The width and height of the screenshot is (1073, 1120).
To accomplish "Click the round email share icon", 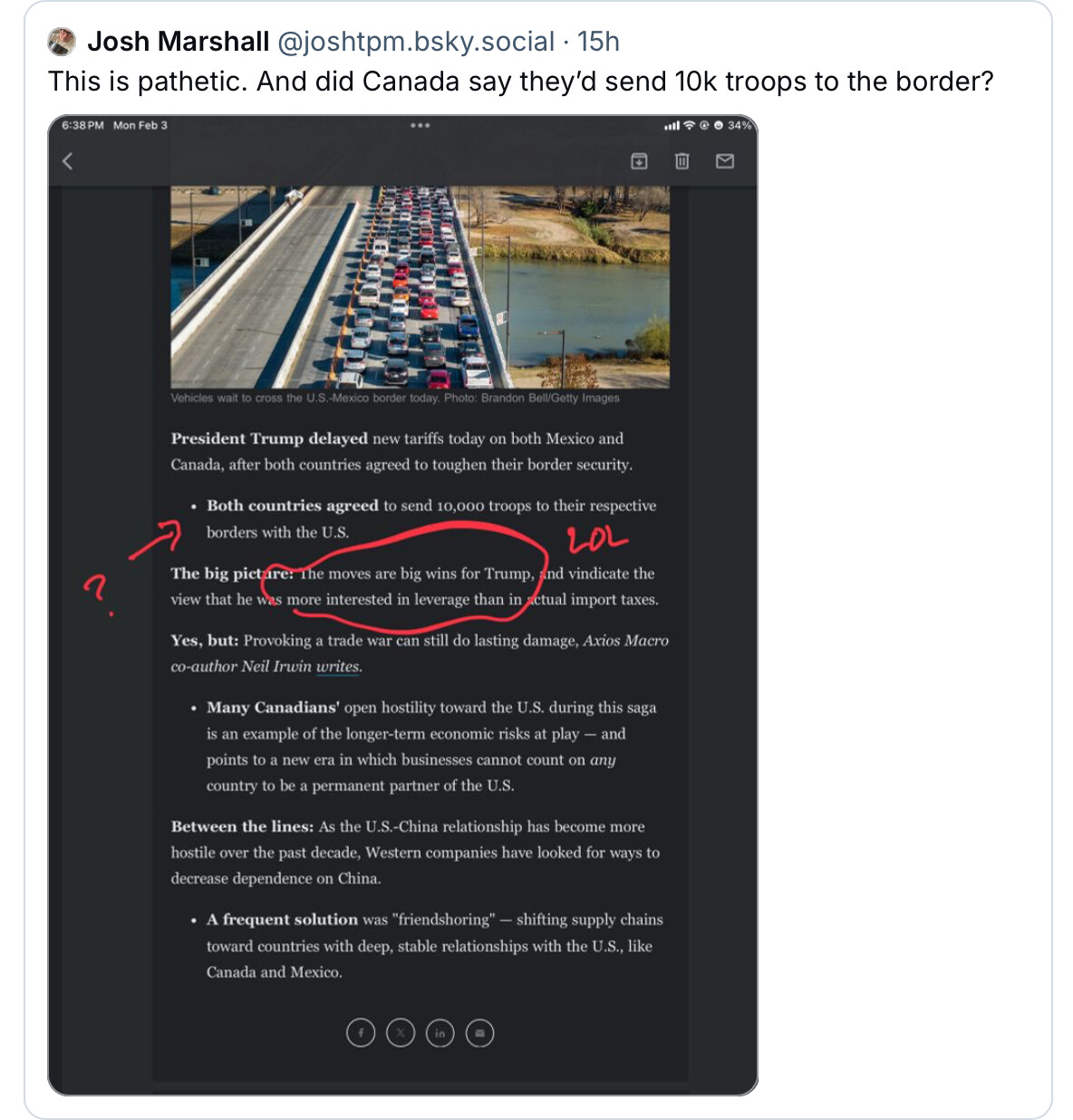I will click(480, 1033).
